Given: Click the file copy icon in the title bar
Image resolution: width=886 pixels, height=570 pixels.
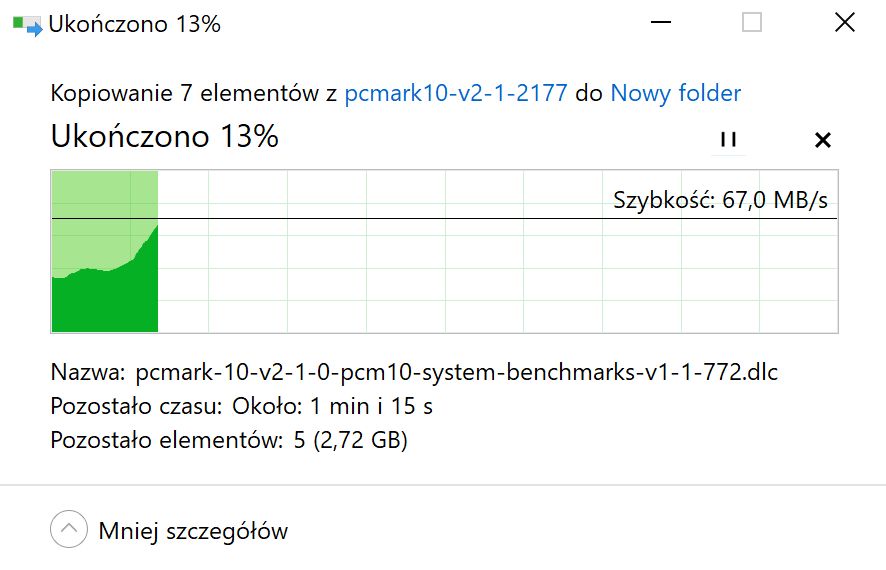Looking at the screenshot, I should (27, 25).
